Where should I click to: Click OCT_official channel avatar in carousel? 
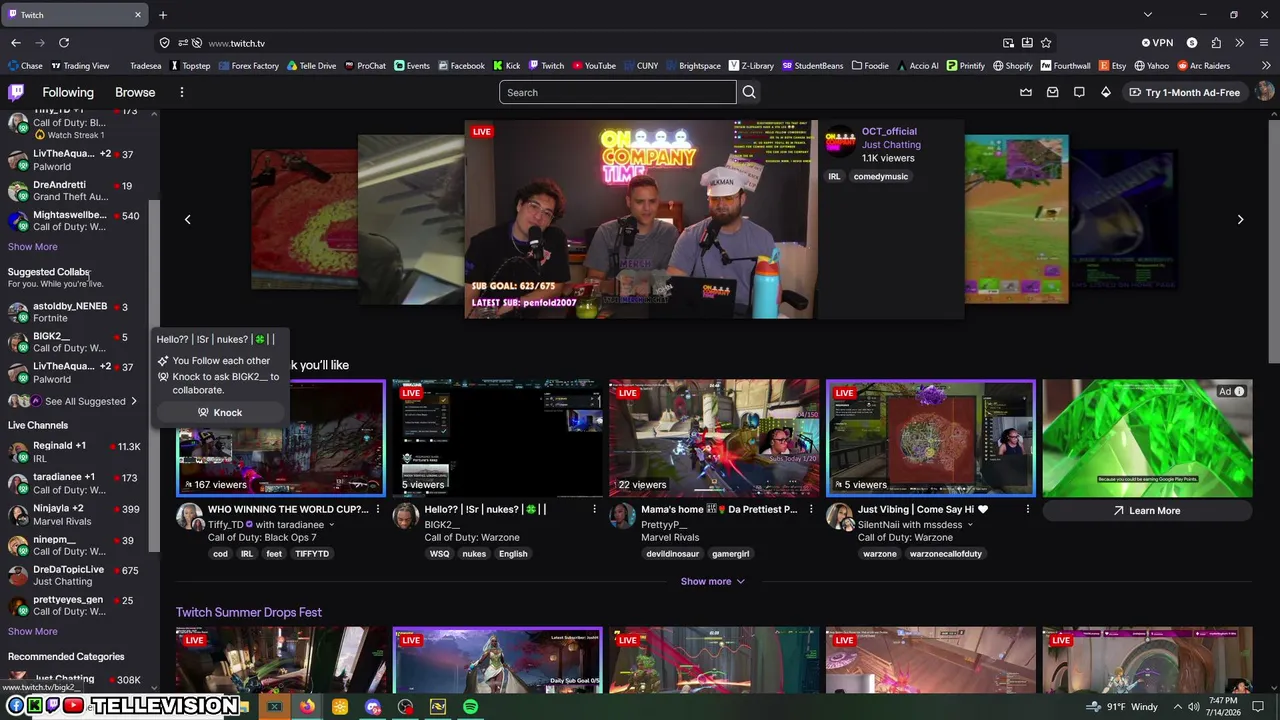pyautogui.click(x=841, y=143)
